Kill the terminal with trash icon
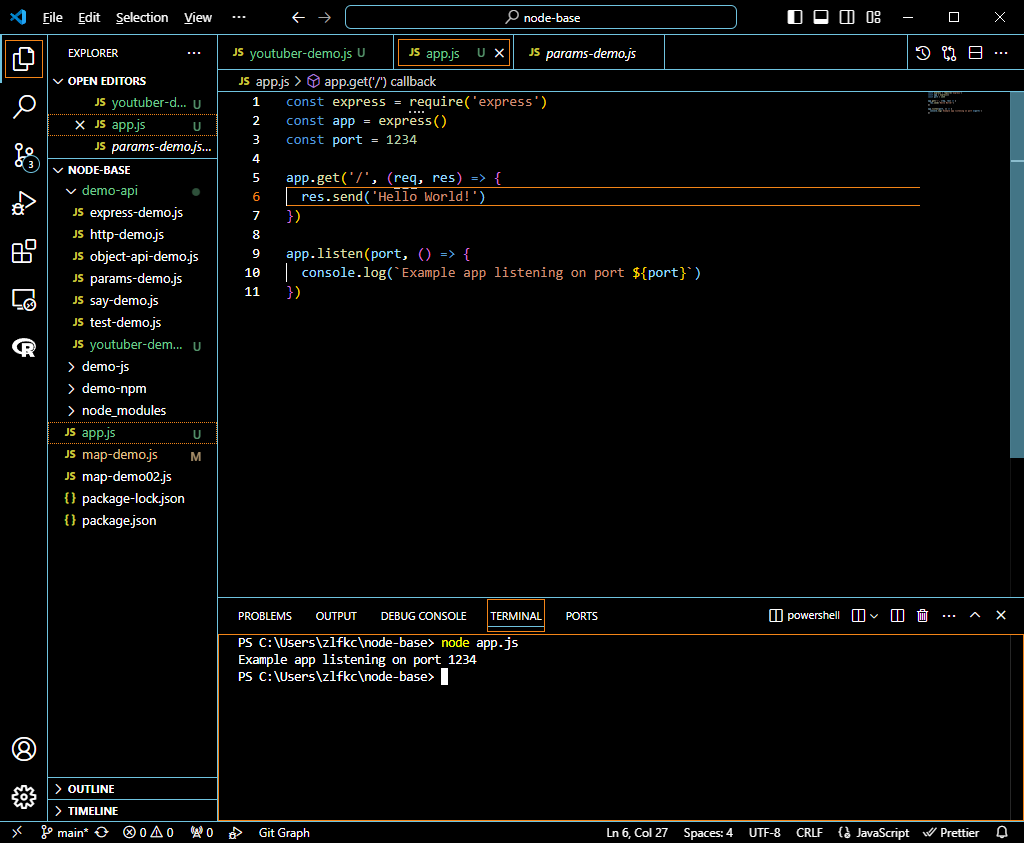 coord(922,615)
